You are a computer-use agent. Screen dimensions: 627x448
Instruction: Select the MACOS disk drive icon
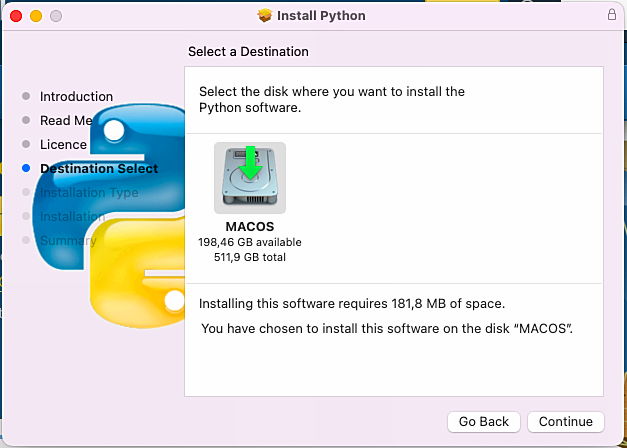coord(250,177)
